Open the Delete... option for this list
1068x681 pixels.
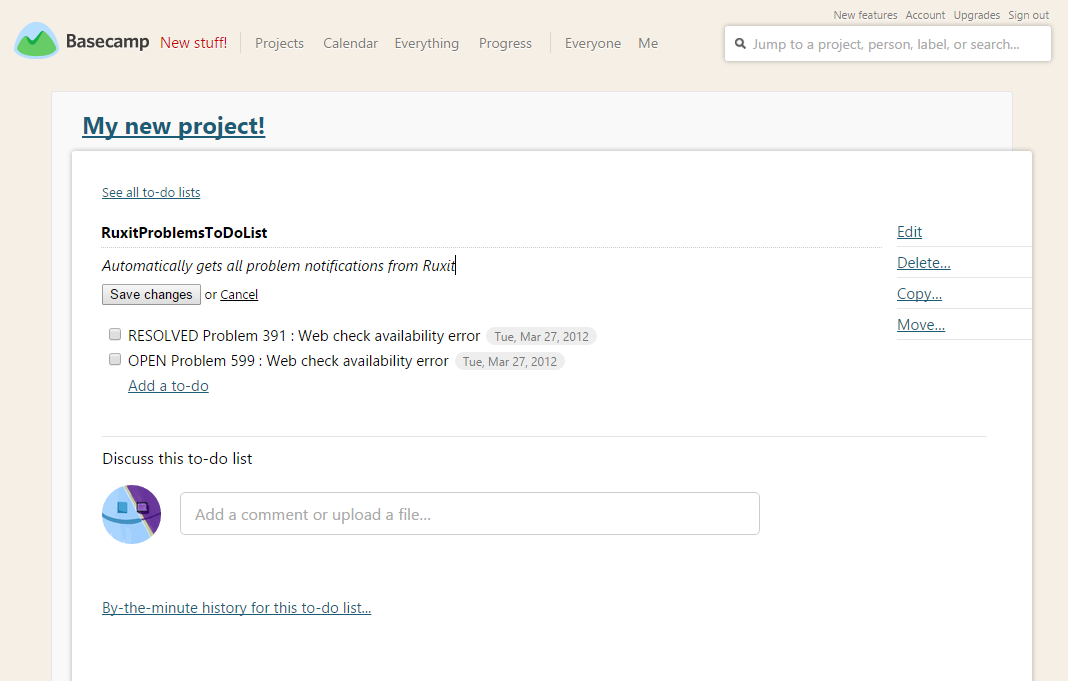pos(923,263)
